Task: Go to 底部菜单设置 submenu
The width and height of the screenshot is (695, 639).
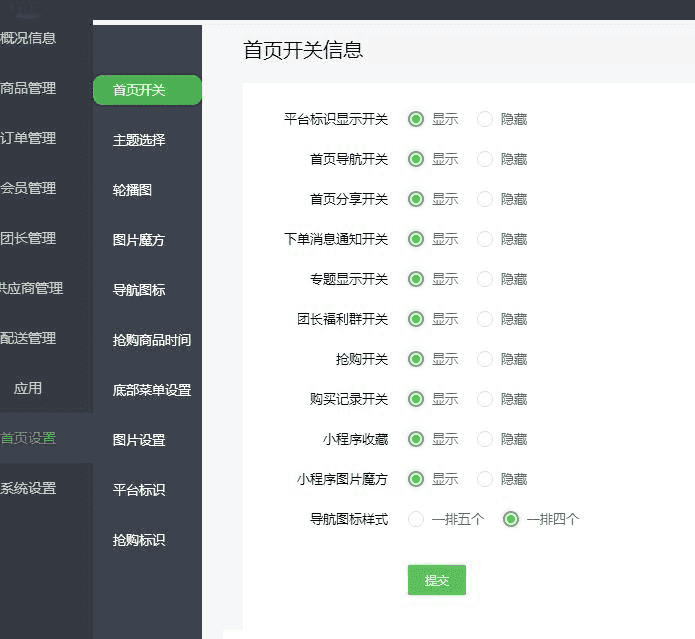Action: click(x=152, y=390)
